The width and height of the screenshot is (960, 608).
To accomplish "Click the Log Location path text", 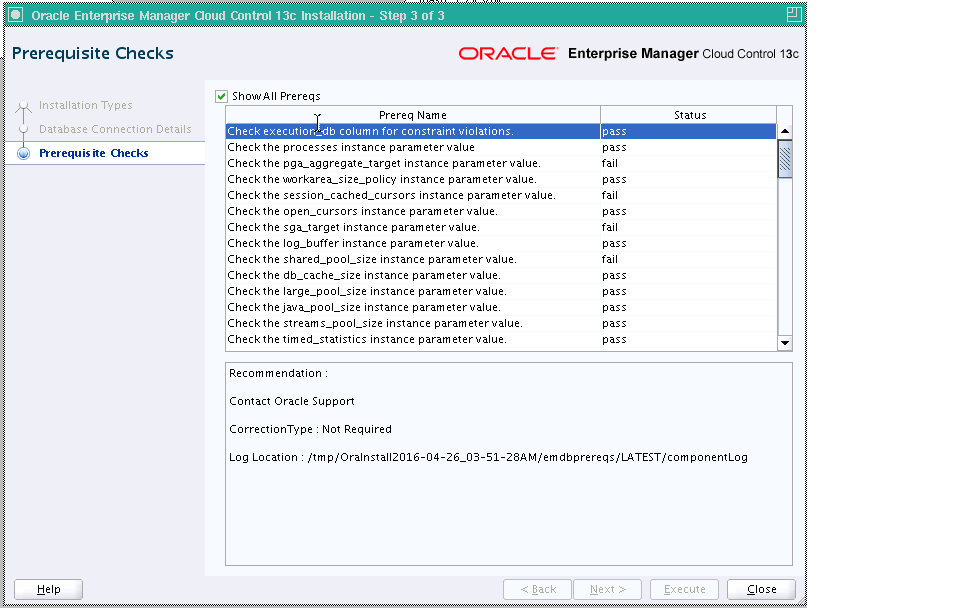I will coord(528,457).
